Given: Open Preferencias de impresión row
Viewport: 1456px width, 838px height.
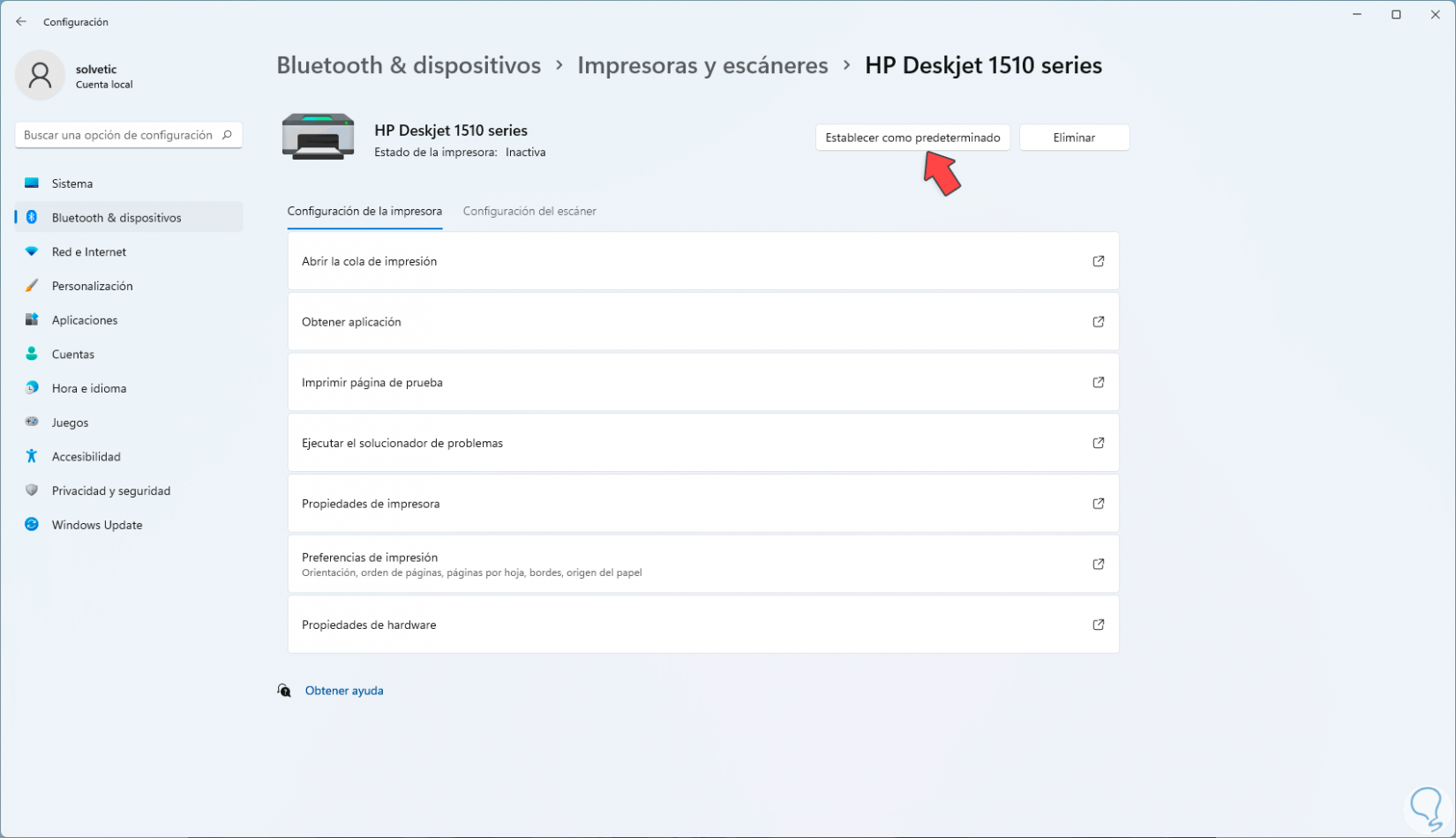Looking at the screenshot, I should pyautogui.click(x=702, y=565).
